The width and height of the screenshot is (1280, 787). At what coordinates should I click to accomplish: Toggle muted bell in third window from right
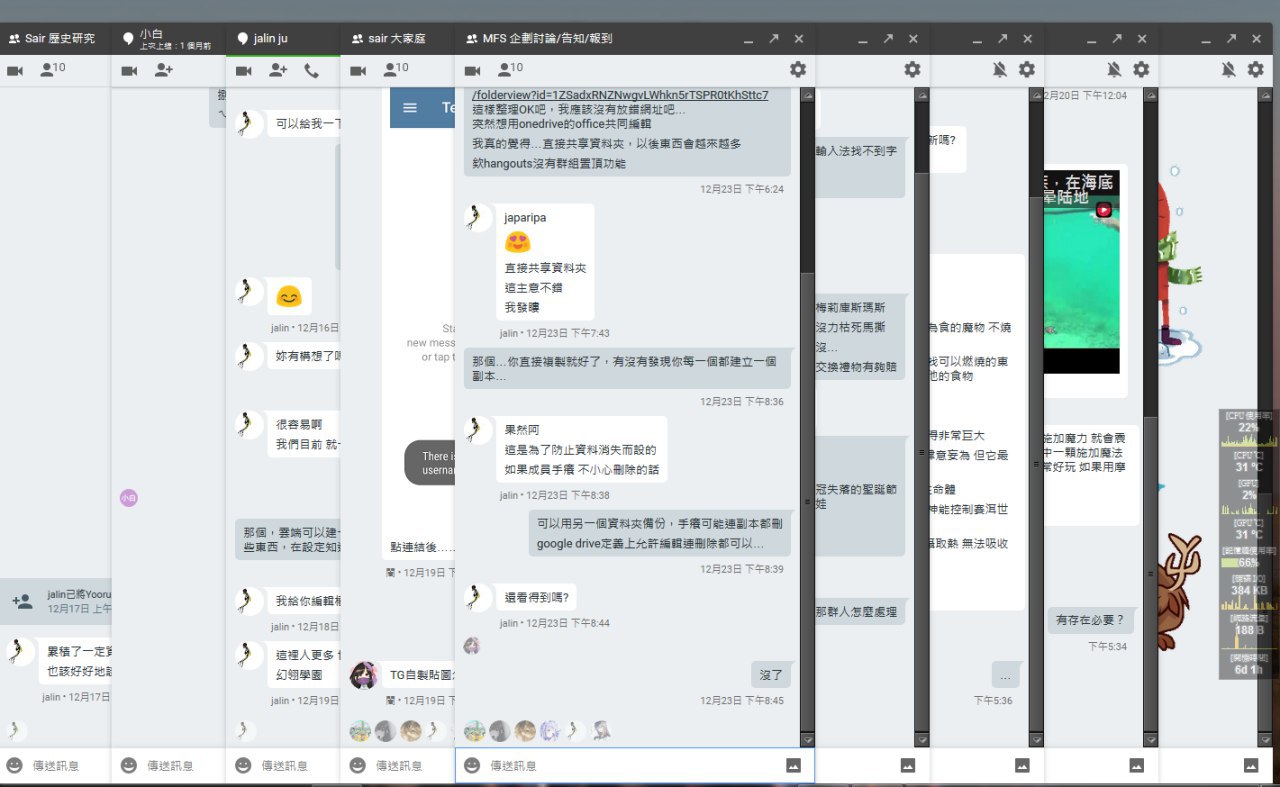pos(999,70)
